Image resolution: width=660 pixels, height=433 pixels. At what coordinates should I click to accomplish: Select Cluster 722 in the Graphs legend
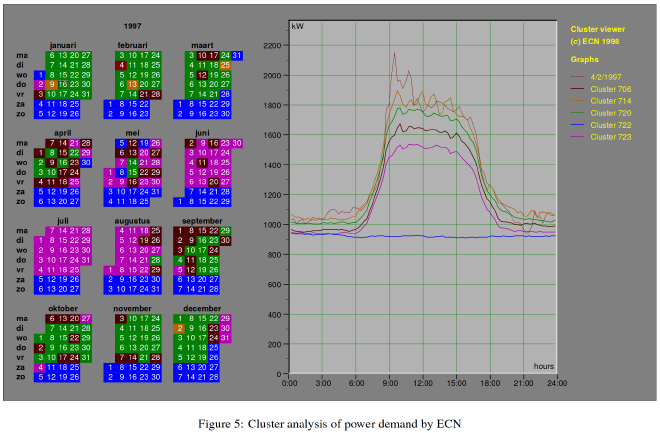[610, 125]
